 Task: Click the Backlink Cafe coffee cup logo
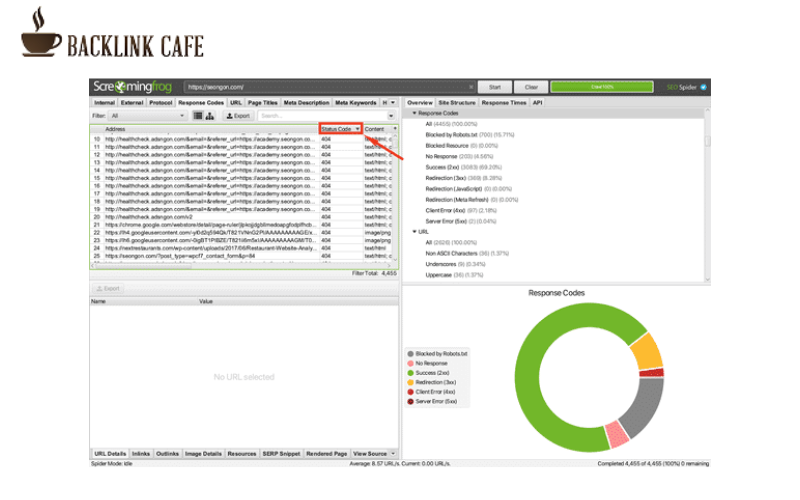coord(41,32)
